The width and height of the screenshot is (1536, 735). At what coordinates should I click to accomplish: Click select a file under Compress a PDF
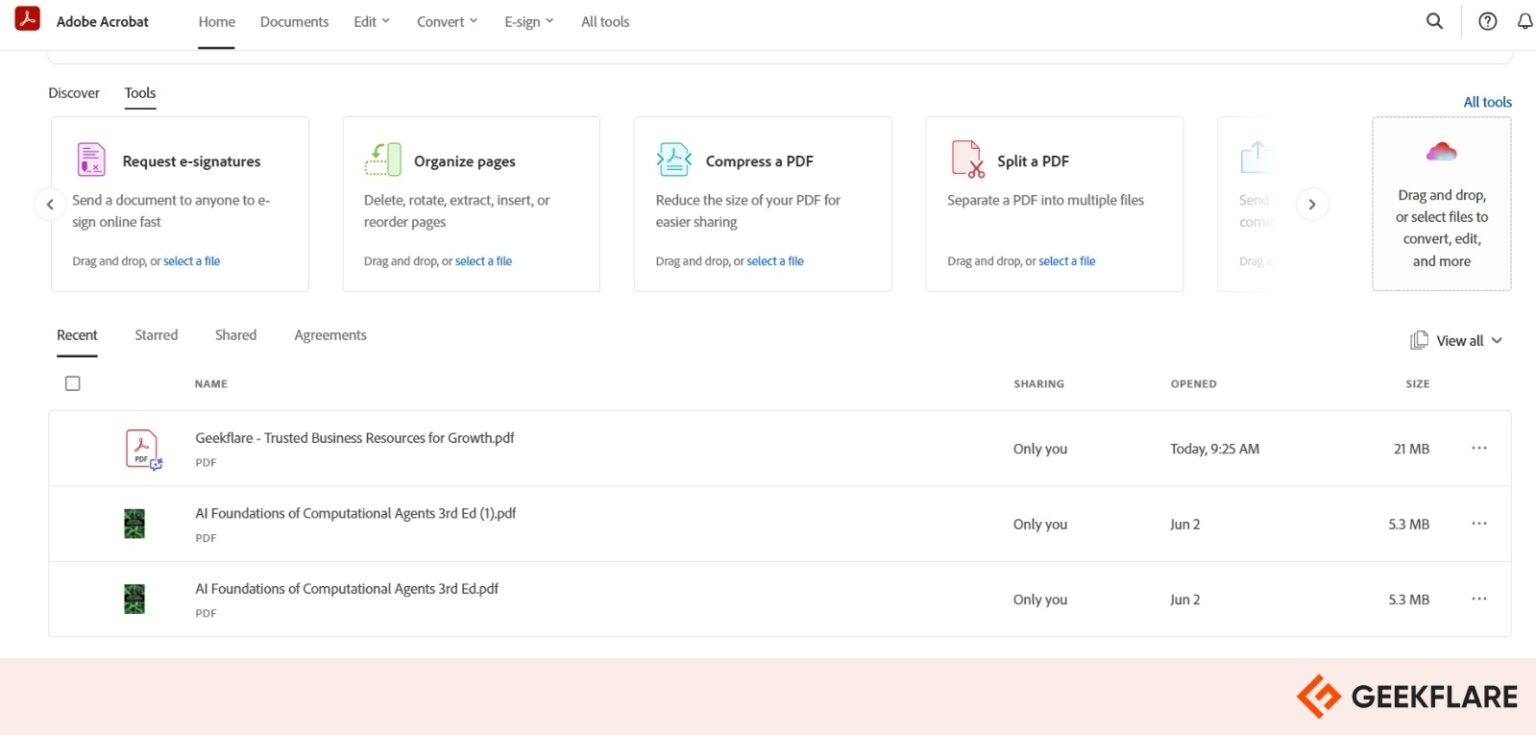[x=775, y=261]
